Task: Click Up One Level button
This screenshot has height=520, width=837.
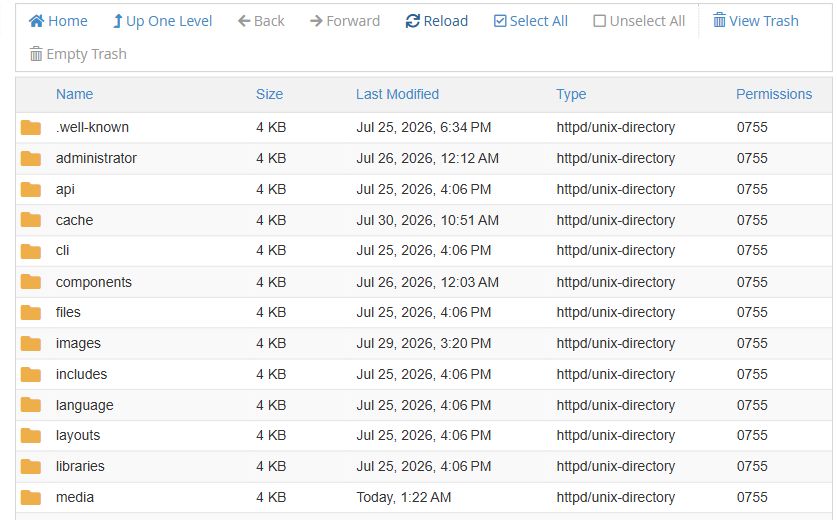Action: pyautogui.click(x=162, y=21)
